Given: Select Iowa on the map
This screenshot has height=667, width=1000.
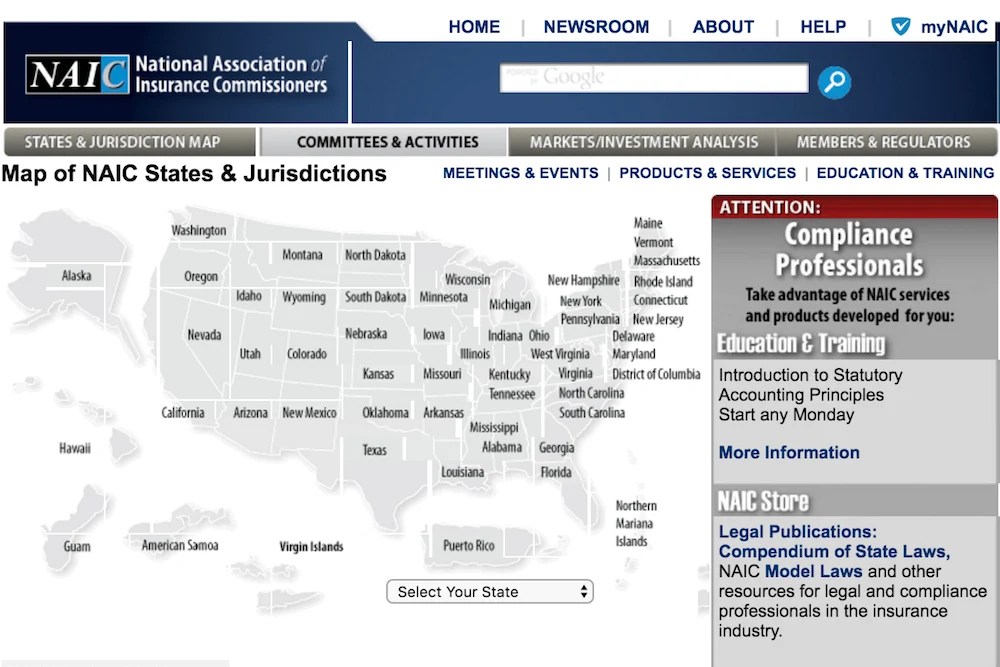Looking at the screenshot, I should point(434,334).
